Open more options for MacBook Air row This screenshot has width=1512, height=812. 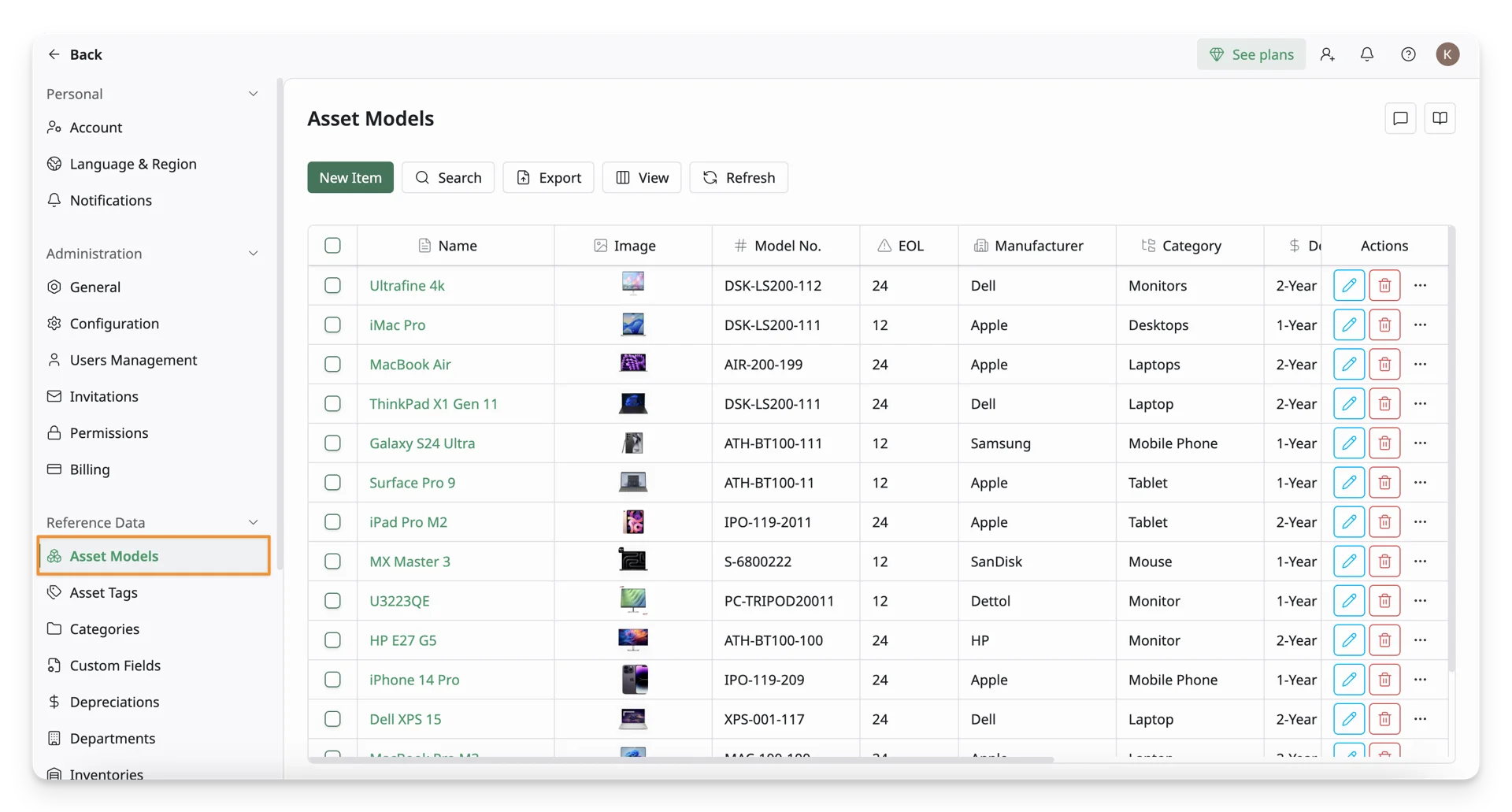click(1421, 364)
